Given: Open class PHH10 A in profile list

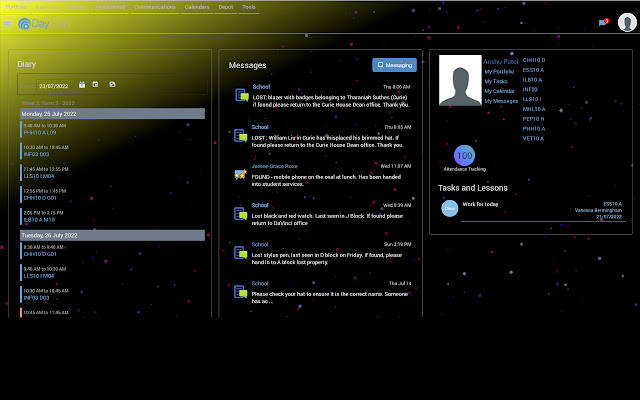Looking at the screenshot, I should coord(533,129).
